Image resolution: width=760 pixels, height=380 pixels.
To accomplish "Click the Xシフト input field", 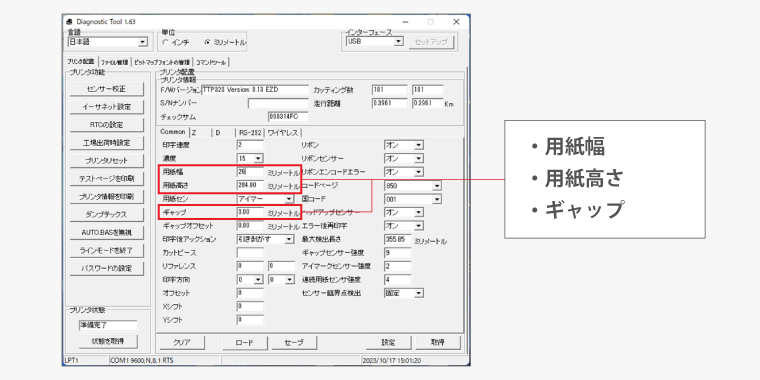I will pos(250,306).
